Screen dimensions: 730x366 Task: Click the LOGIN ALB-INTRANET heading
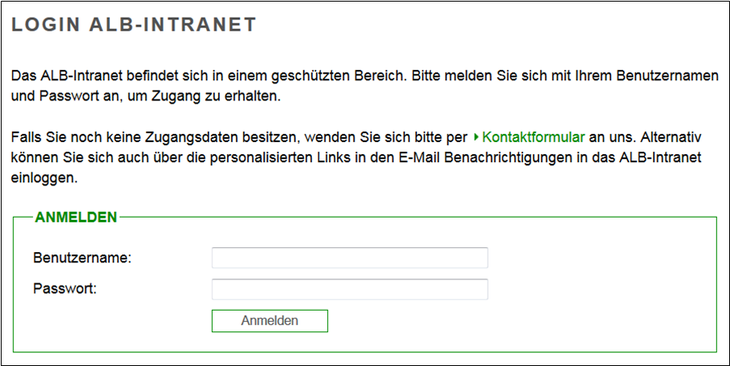click(134, 25)
